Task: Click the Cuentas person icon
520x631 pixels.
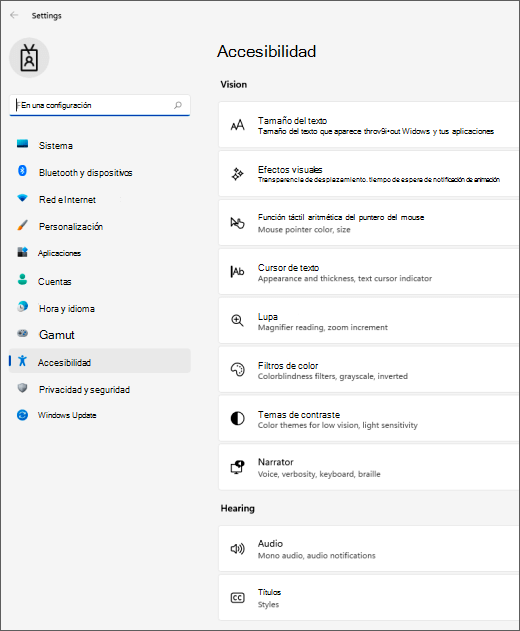Action: pyautogui.click(x=23, y=279)
